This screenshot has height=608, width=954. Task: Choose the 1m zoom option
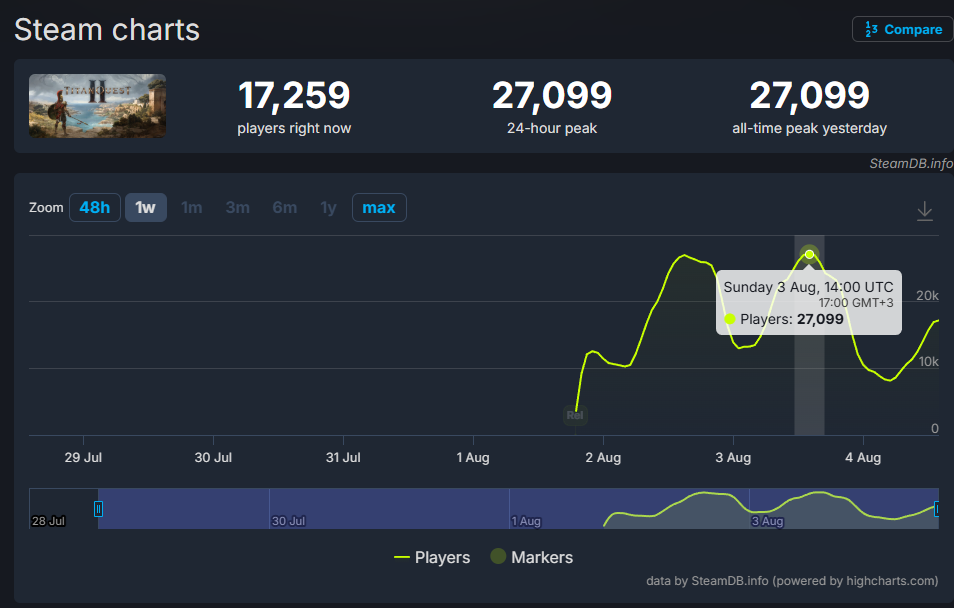(192, 208)
